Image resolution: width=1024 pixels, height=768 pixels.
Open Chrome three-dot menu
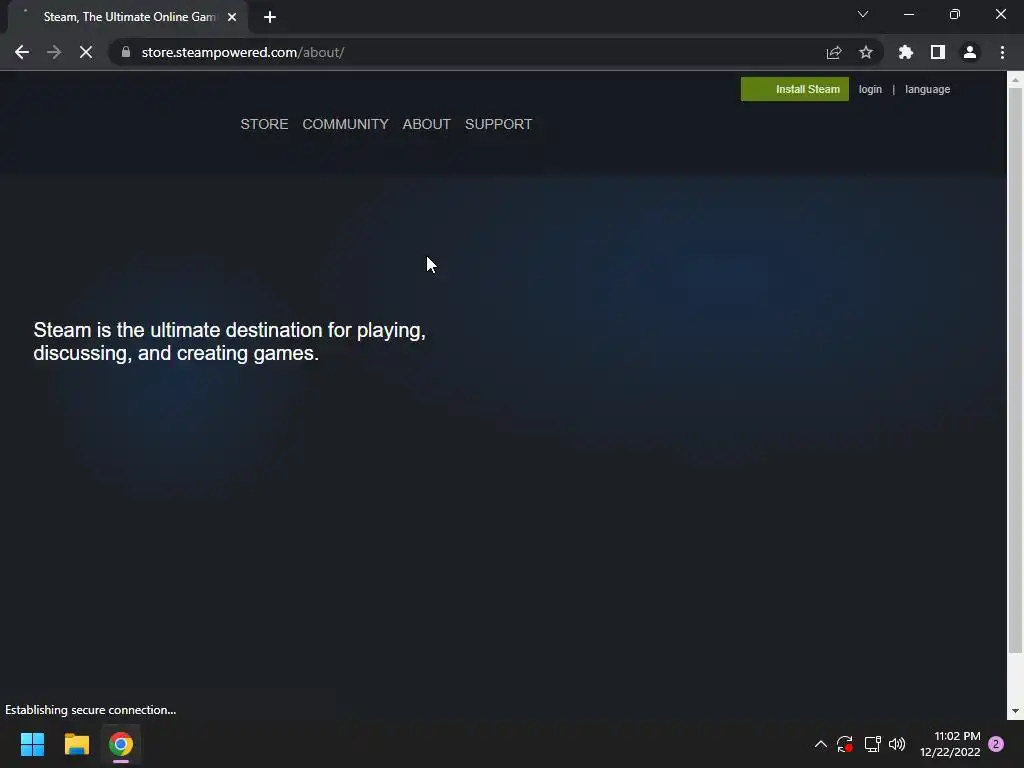(x=1002, y=52)
